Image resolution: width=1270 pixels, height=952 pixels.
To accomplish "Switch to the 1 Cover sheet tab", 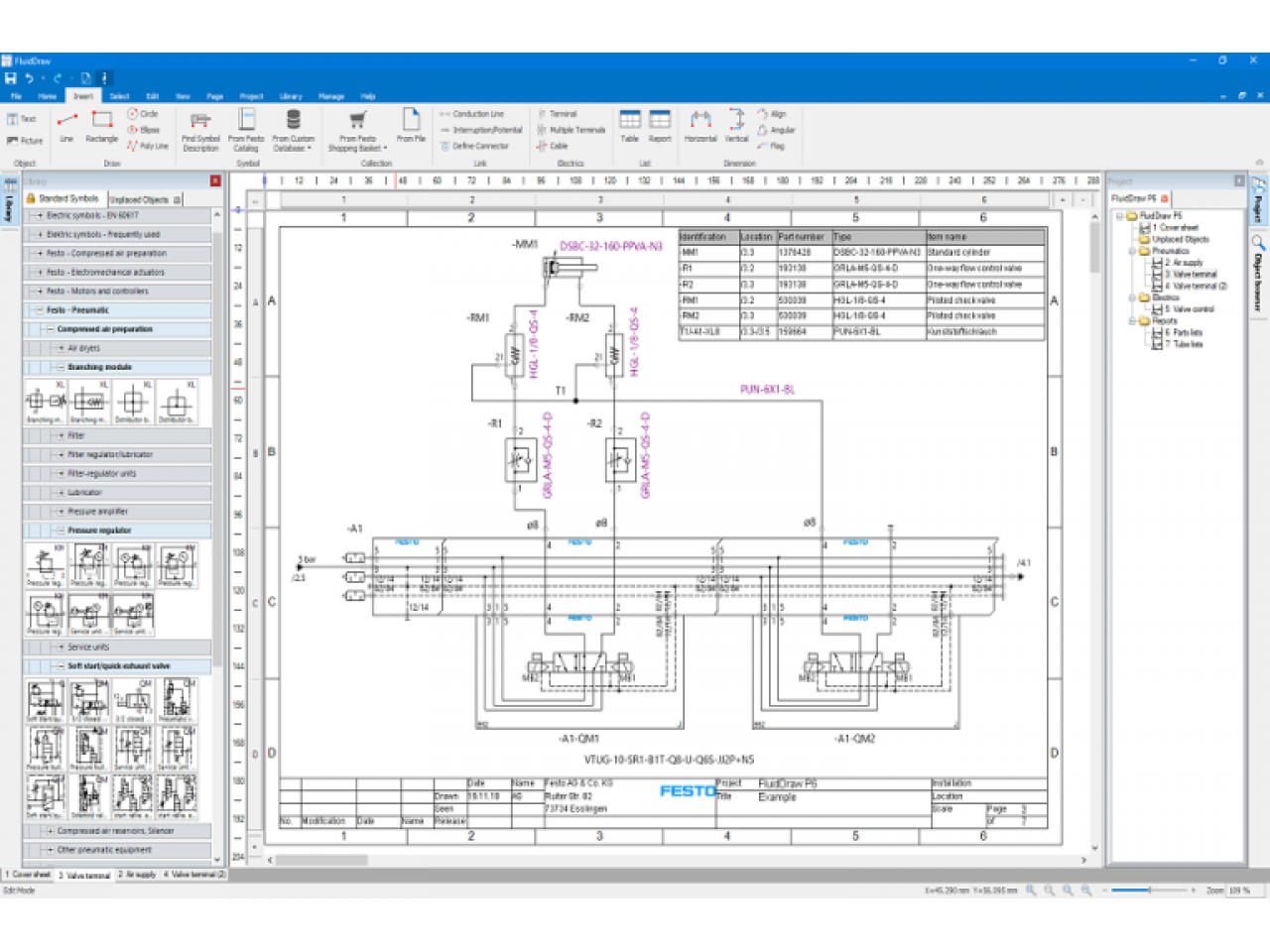I will (29, 875).
